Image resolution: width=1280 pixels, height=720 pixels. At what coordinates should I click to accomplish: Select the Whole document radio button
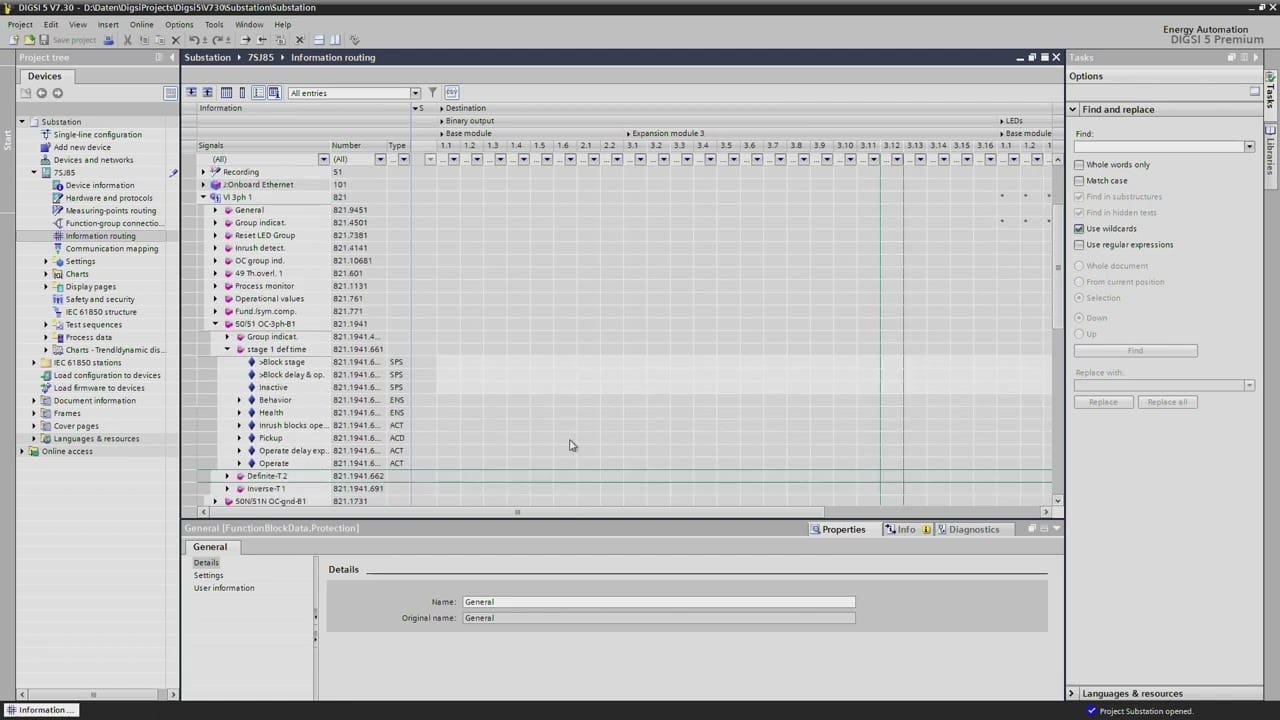coord(1079,266)
